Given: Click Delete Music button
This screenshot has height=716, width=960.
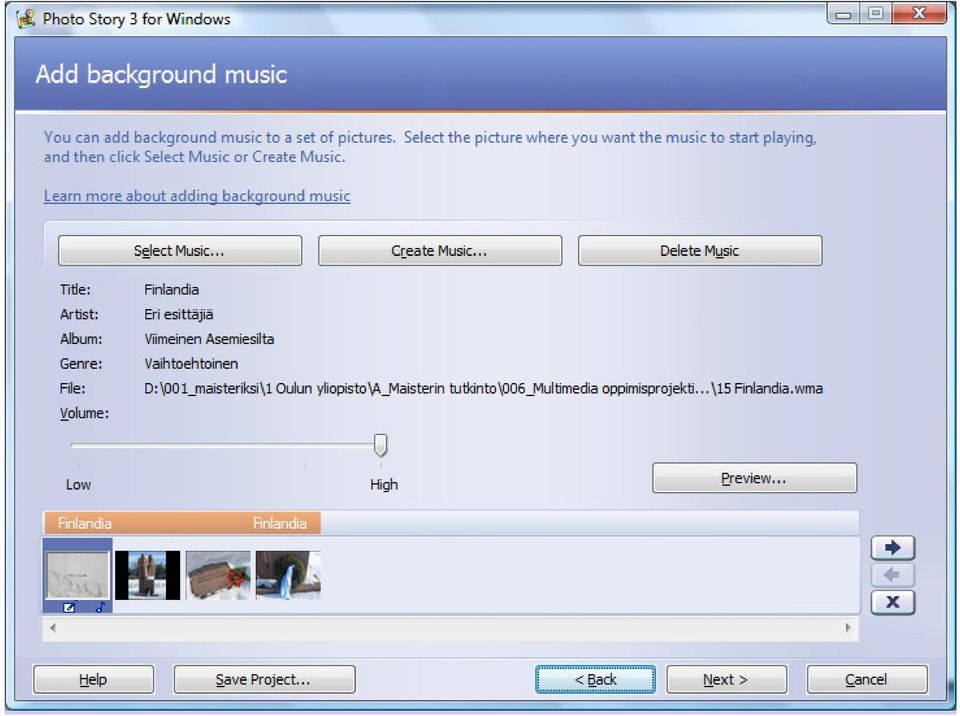Looking at the screenshot, I should tap(700, 251).
